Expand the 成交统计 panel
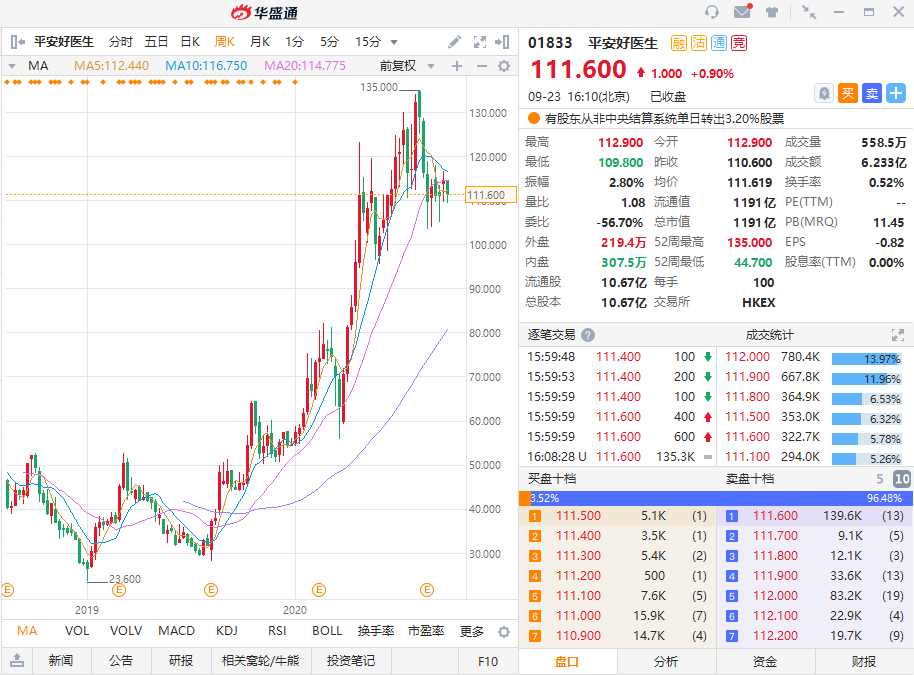 898,335
